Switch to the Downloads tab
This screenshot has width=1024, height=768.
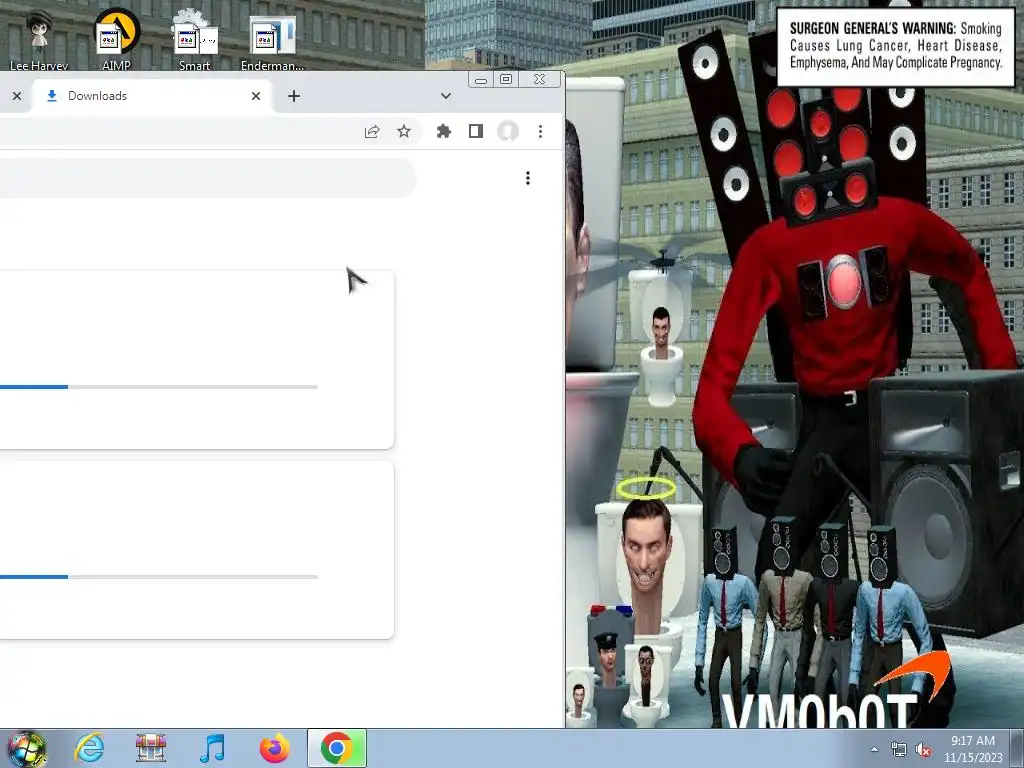pos(150,96)
